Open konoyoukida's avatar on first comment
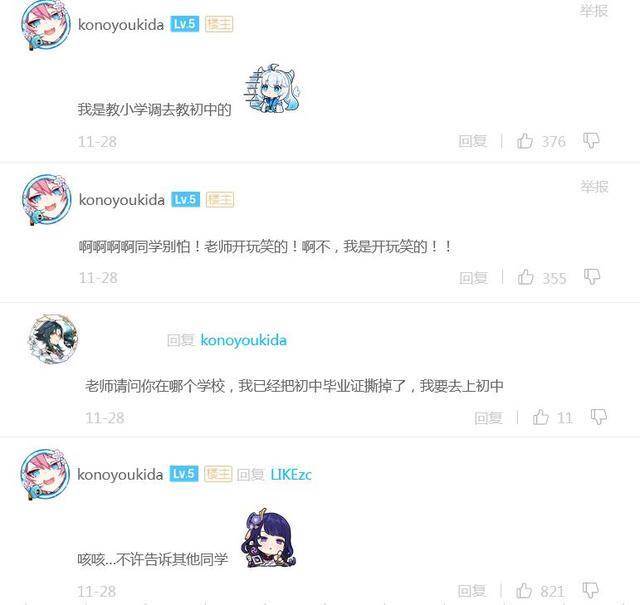 click(46, 25)
